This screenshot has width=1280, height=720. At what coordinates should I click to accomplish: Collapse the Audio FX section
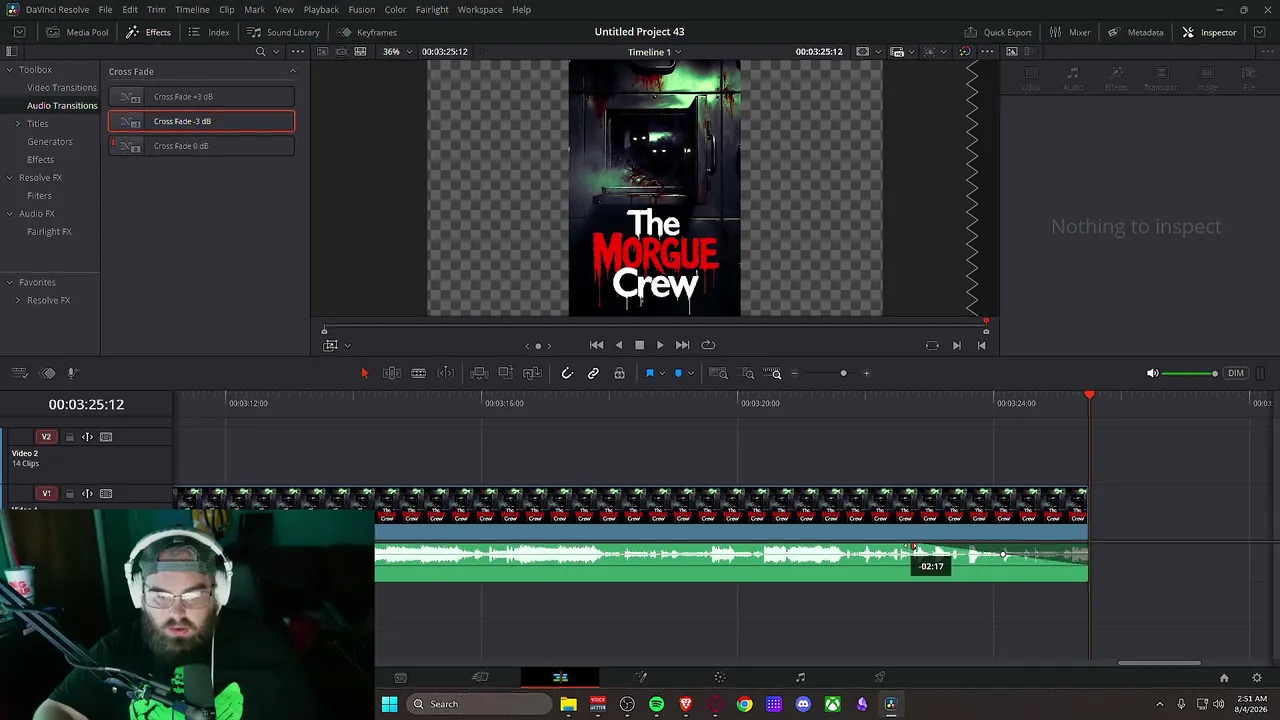tap(9, 214)
